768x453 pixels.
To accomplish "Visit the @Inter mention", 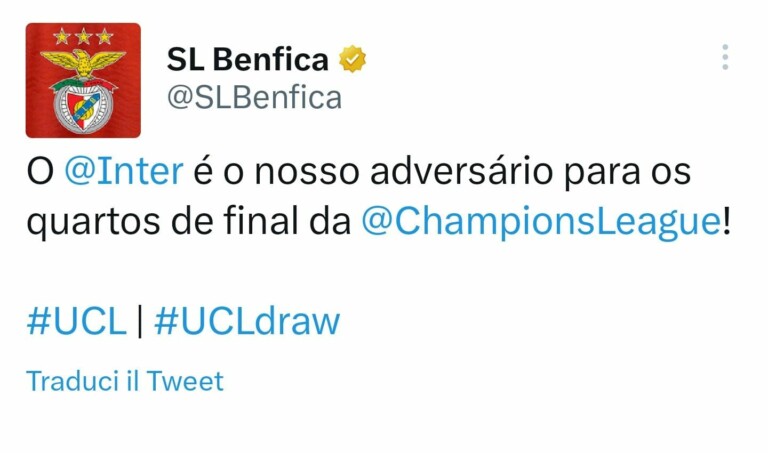I will [x=124, y=171].
